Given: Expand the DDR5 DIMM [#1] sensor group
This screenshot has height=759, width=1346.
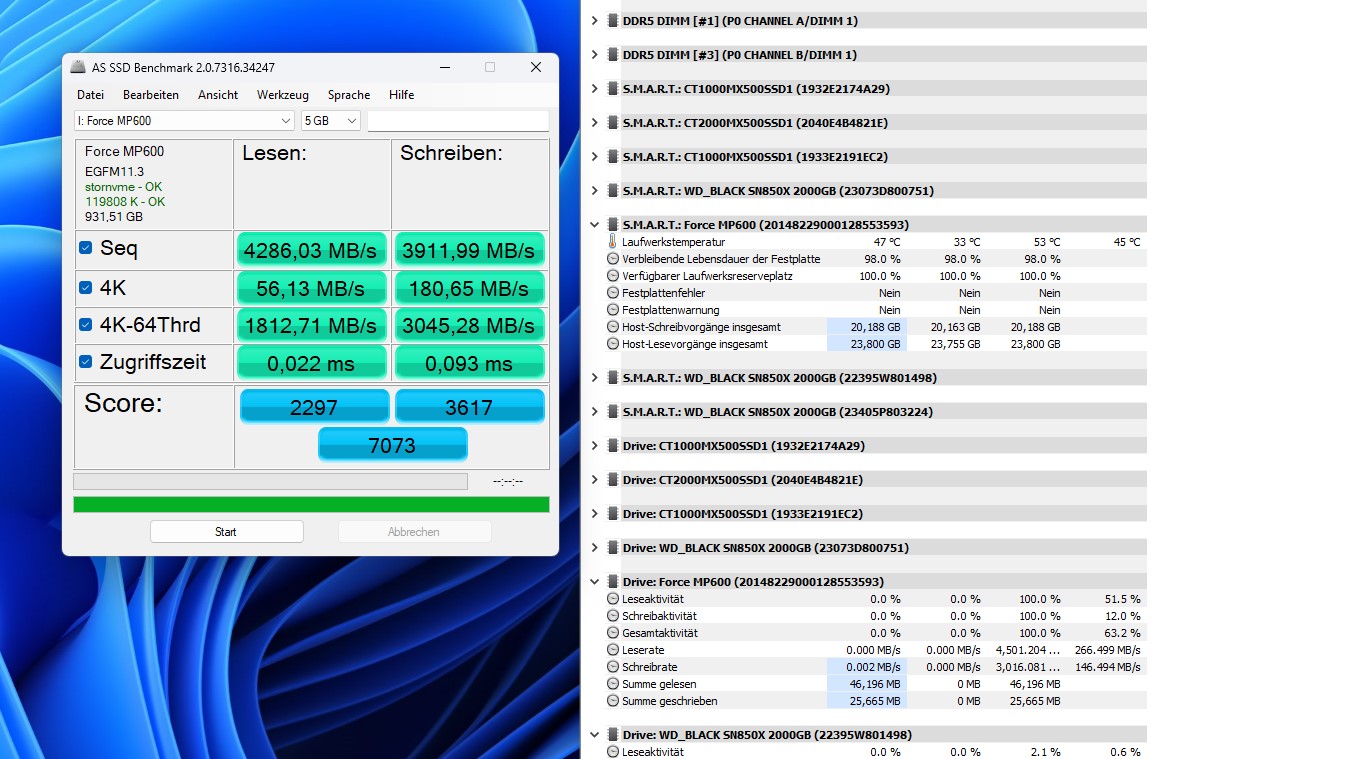Looking at the screenshot, I should point(595,20).
